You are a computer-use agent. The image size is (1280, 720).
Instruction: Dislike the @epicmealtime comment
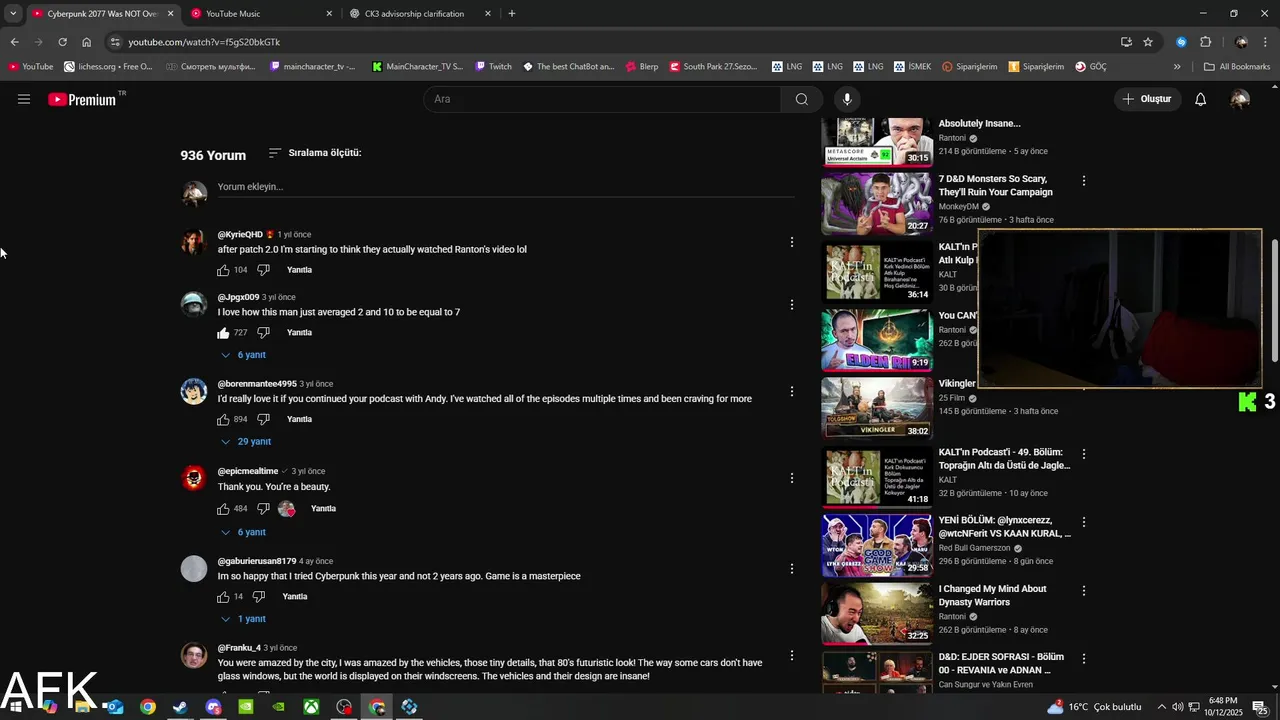tap(263, 509)
